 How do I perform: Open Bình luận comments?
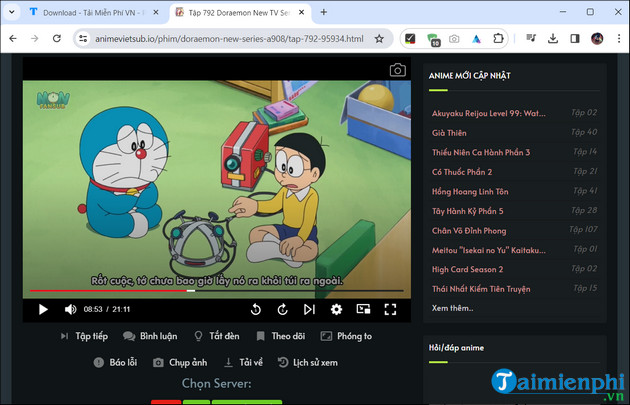pyautogui.click(x=150, y=336)
